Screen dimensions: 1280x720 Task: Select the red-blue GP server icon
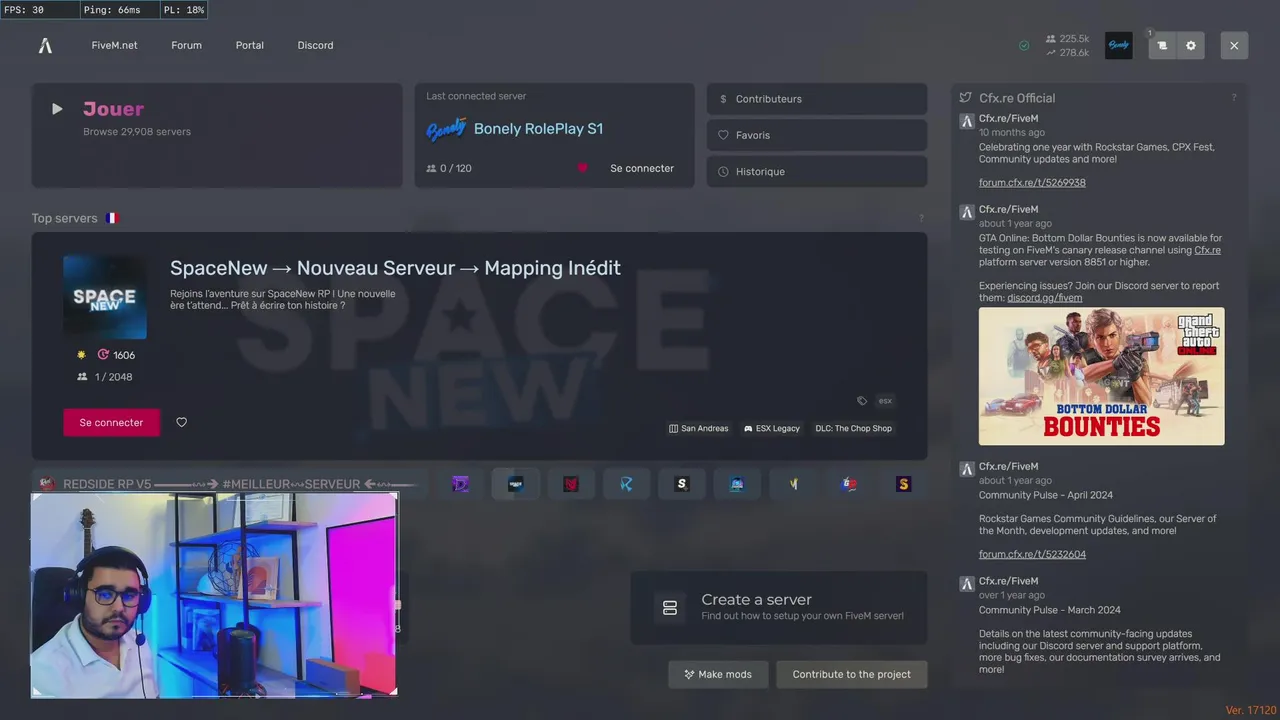click(849, 484)
